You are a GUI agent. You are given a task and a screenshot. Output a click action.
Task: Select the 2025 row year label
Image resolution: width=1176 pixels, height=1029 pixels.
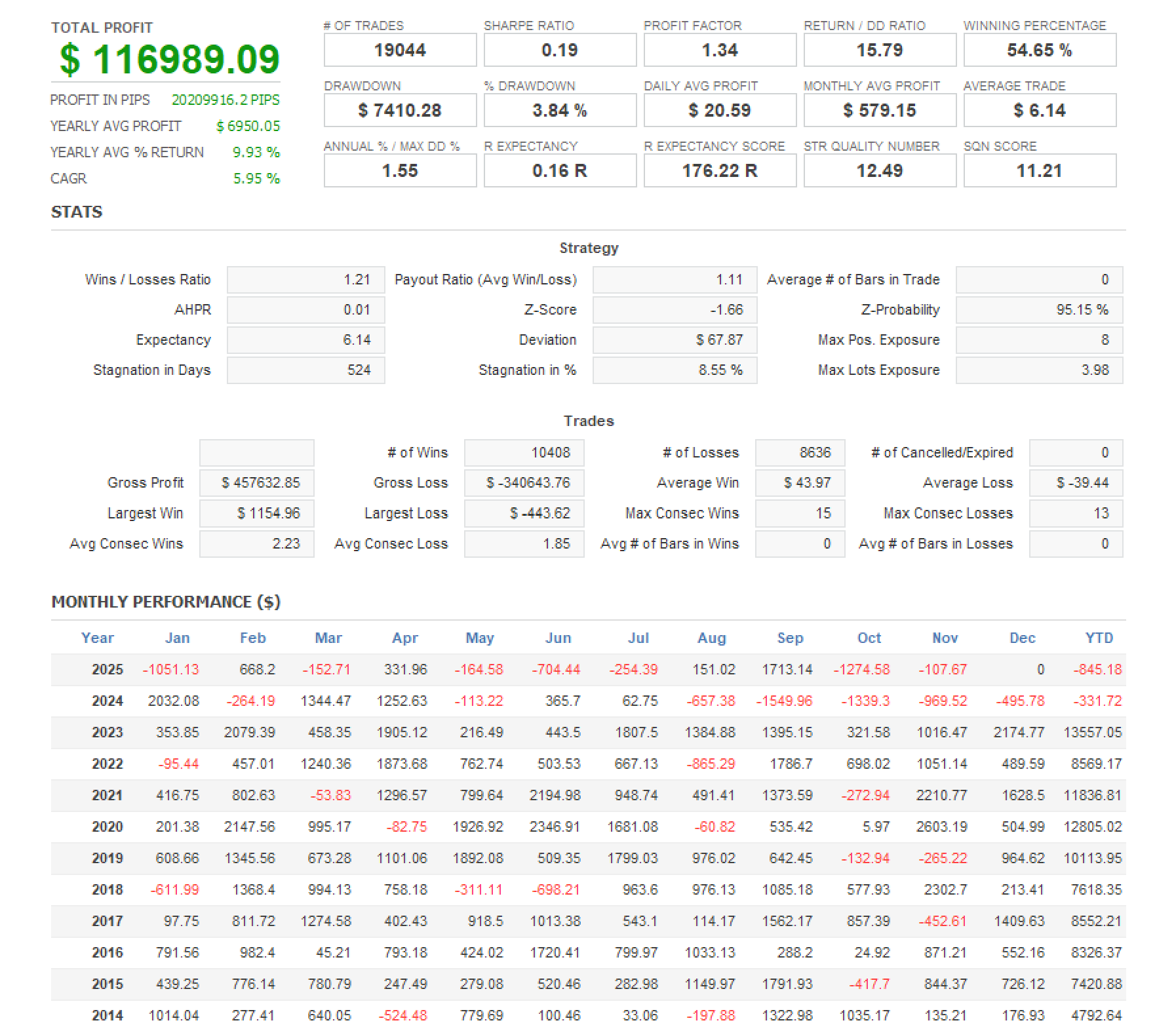pyautogui.click(x=108, y=670)
